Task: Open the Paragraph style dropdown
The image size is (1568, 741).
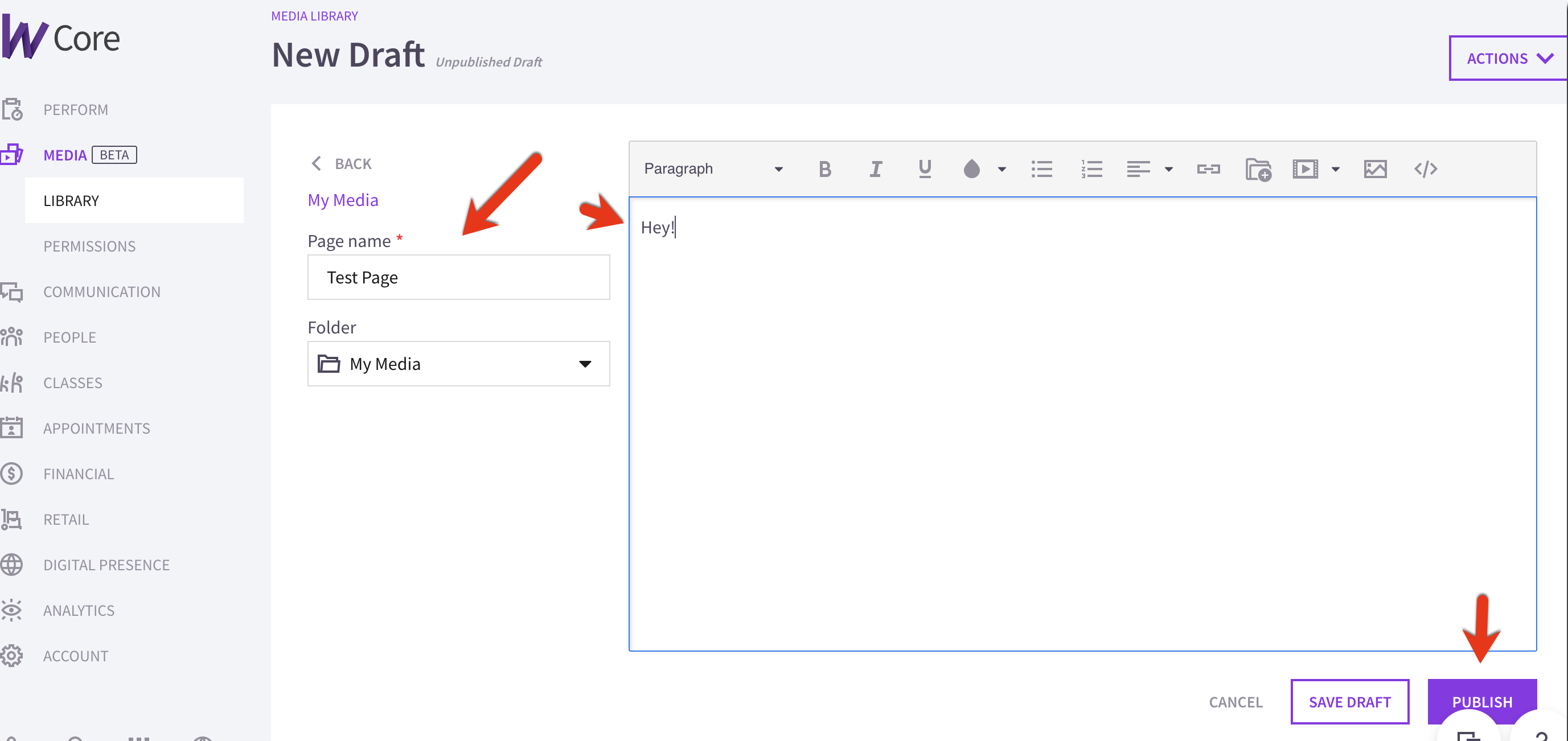Action: (x=712, y=168)
